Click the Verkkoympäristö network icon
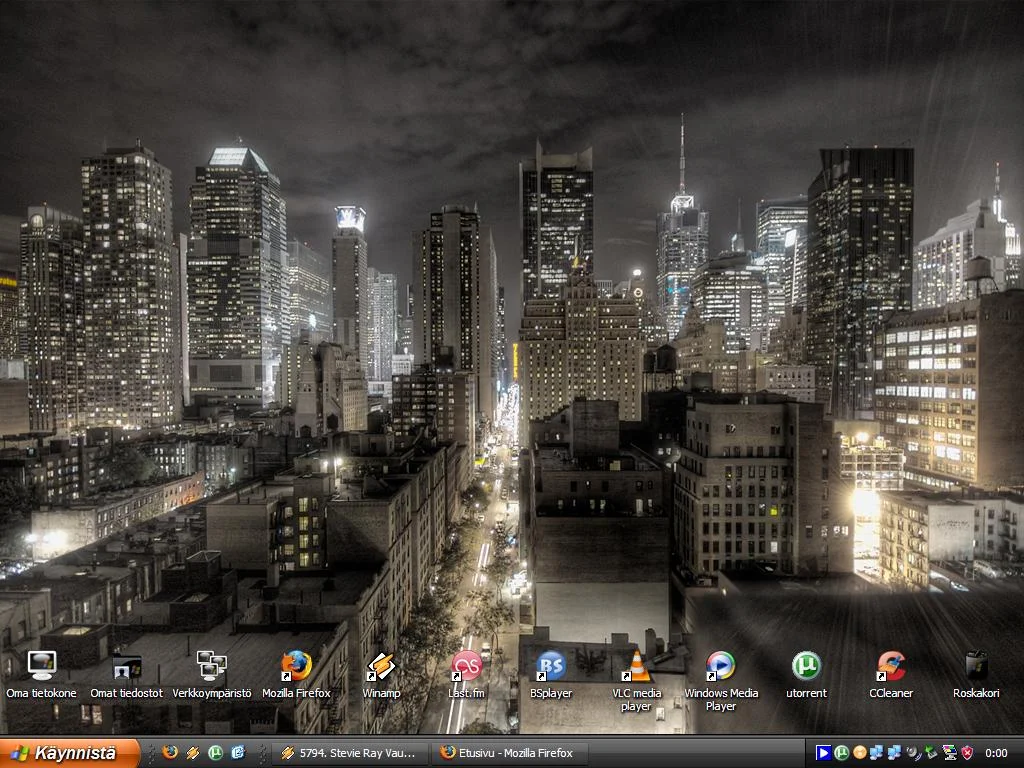 (x=211, y=666)
